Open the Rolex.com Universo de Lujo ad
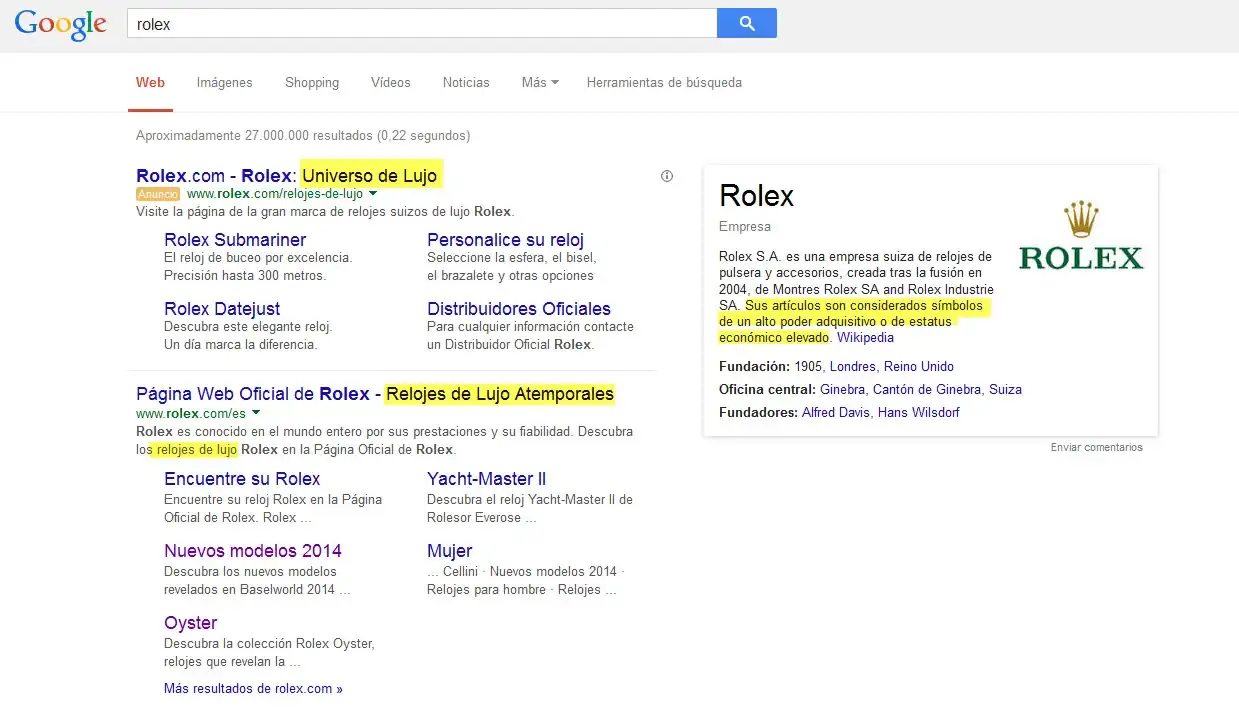Image resolution: width=1239 pixels, height=709 pixels. click(x=287, y=176)
